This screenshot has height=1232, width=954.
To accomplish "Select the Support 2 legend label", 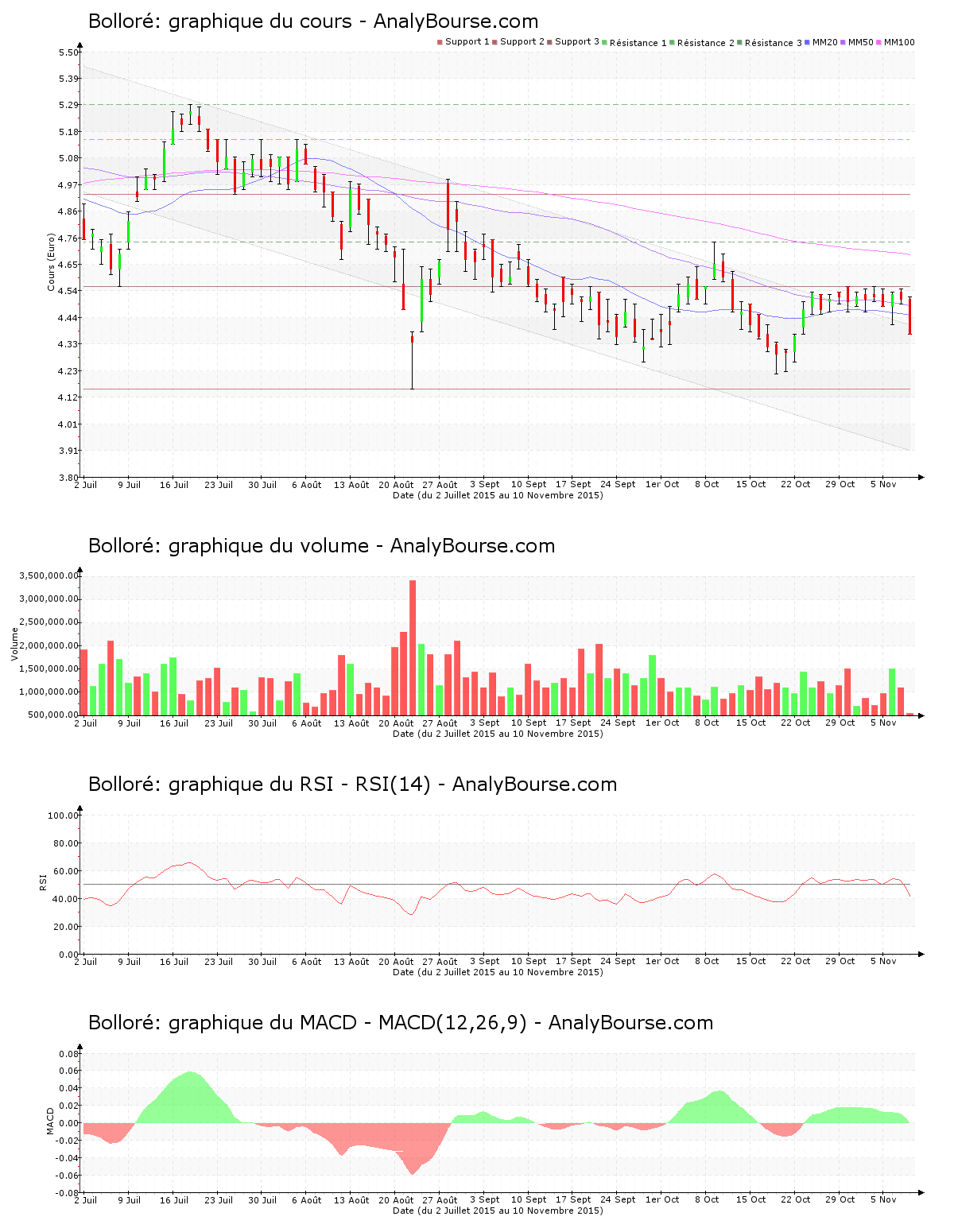I will click(x=522, y=42).
